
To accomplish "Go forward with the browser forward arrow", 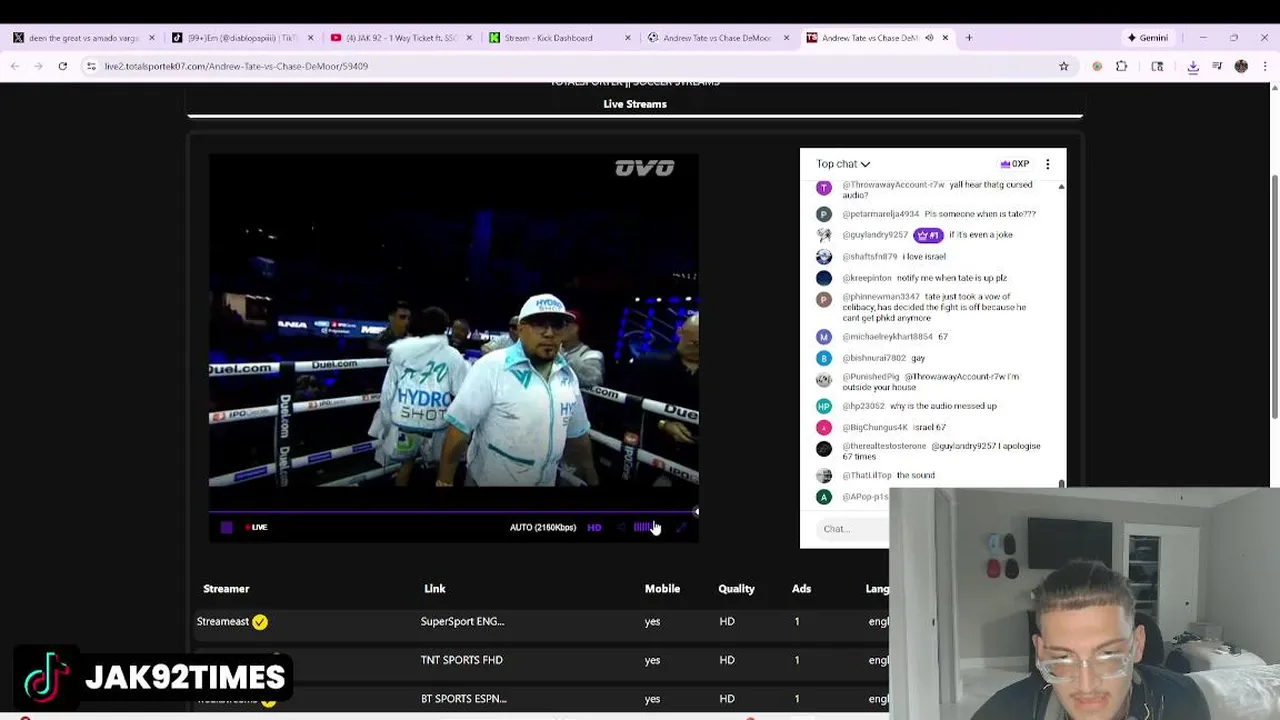I will (38, 66).
